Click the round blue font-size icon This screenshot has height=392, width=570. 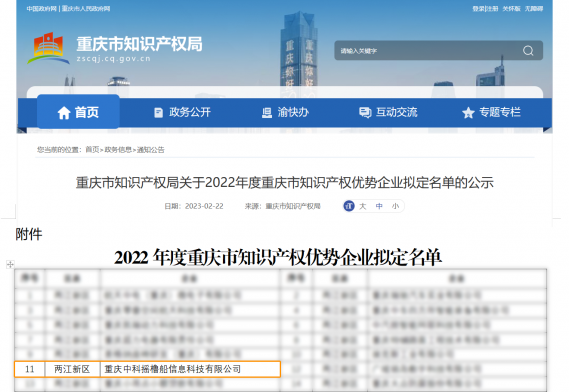(x=349, y=206)
